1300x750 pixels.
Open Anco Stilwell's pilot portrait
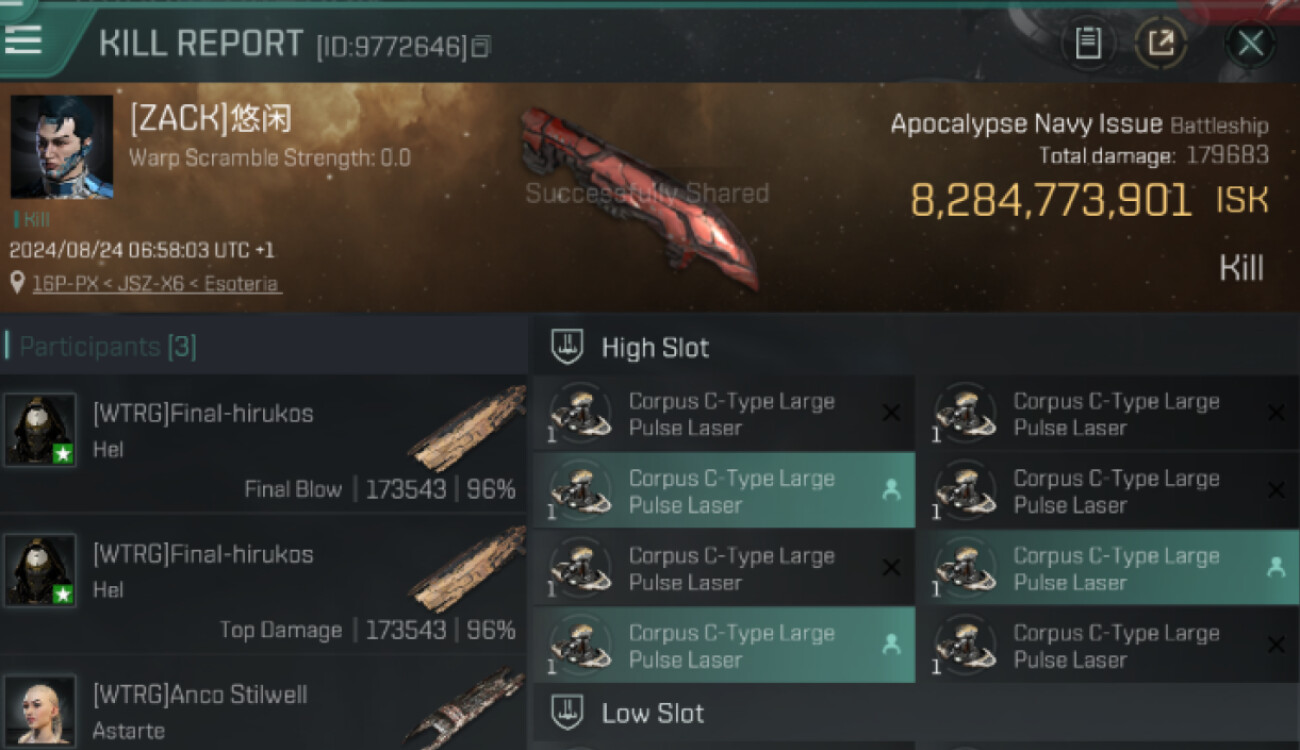40,711
